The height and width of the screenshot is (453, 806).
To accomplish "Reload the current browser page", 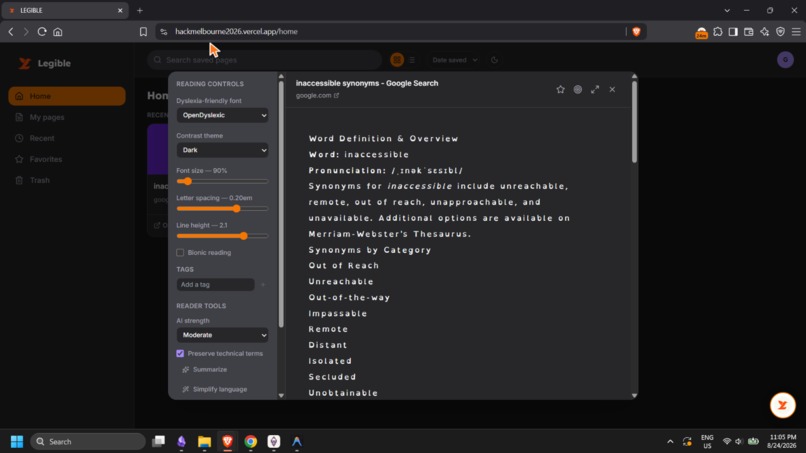I will (x=42, y=31).
